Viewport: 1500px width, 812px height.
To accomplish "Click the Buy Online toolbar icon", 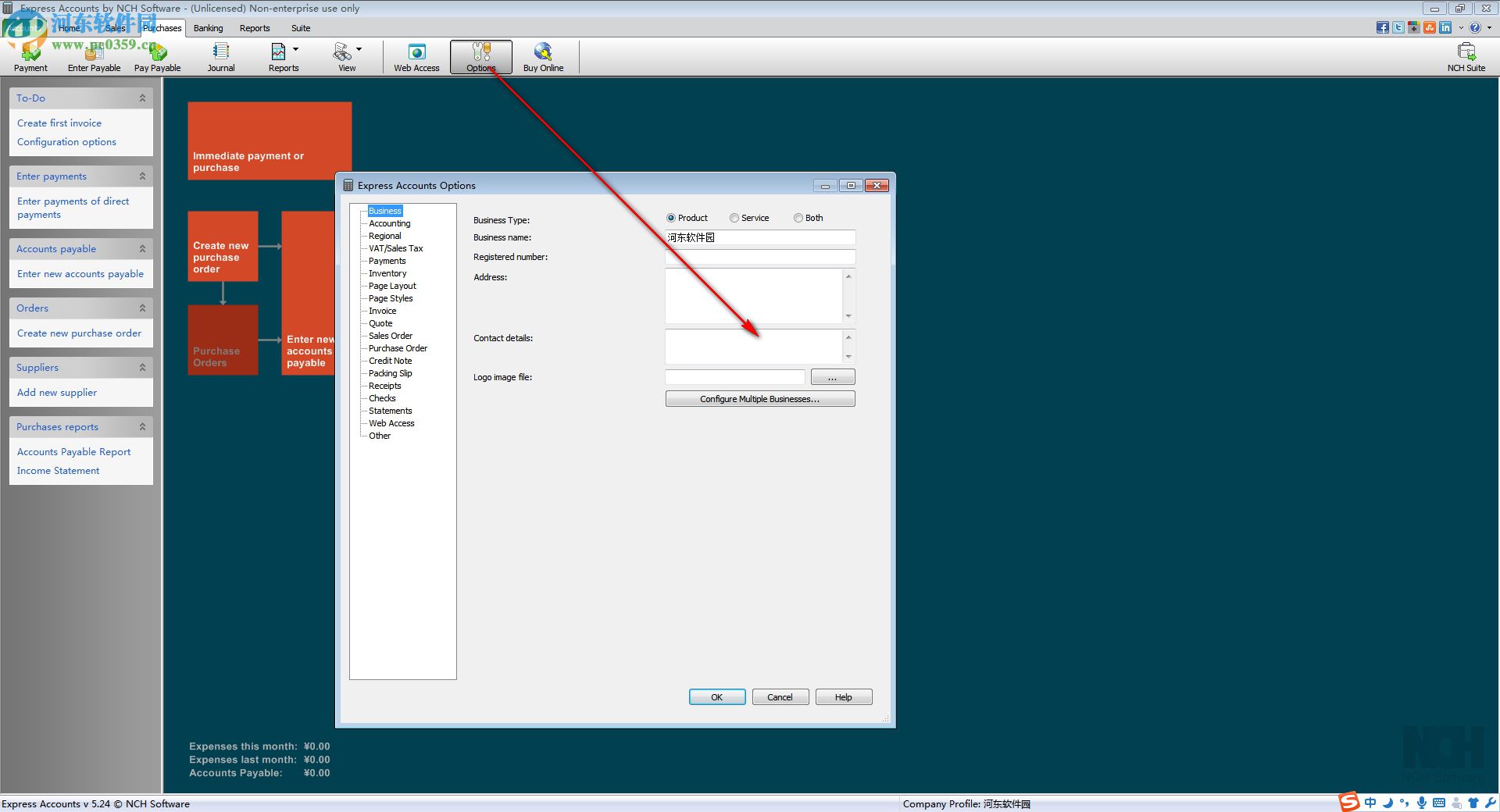I will point(543,55).
